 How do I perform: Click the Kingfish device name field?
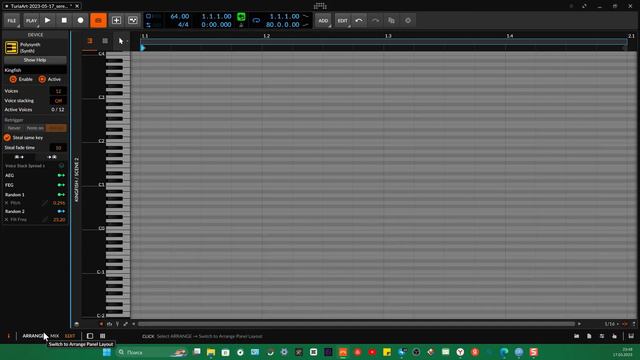coord(35,70)
